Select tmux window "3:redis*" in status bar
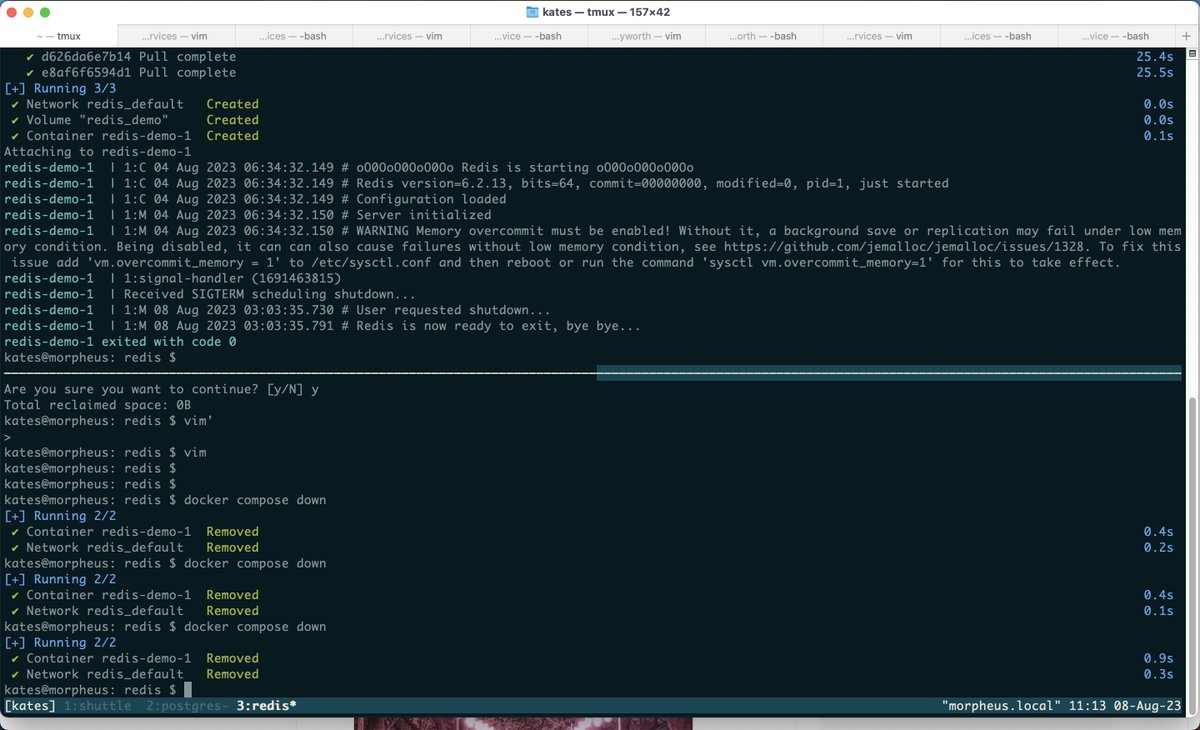Viewport: 1200px width, 730px height. pos(266,706)
